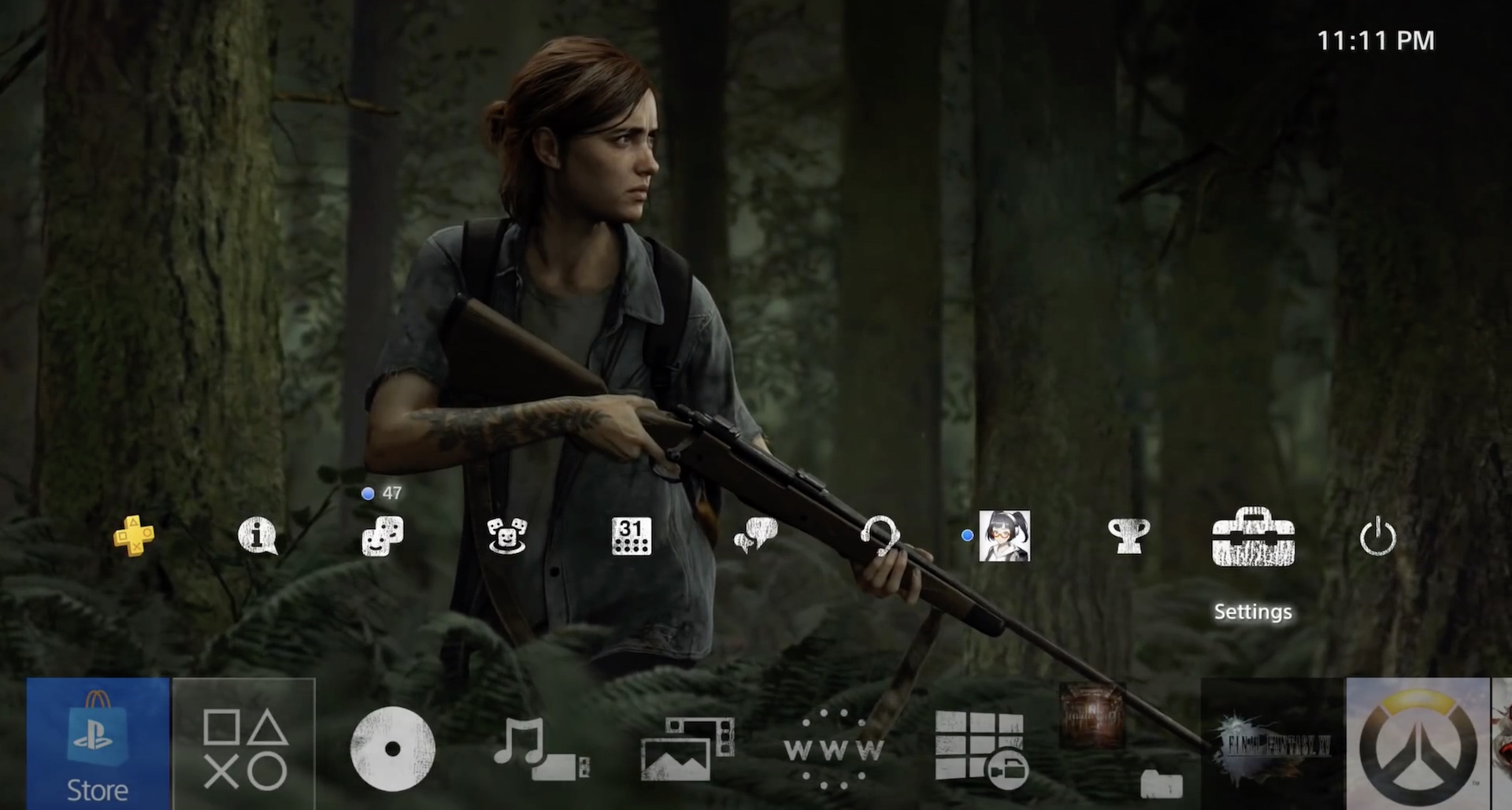Select the disc icon
The height and width of the screenshot is (810, 1512).
coord(392,749)
